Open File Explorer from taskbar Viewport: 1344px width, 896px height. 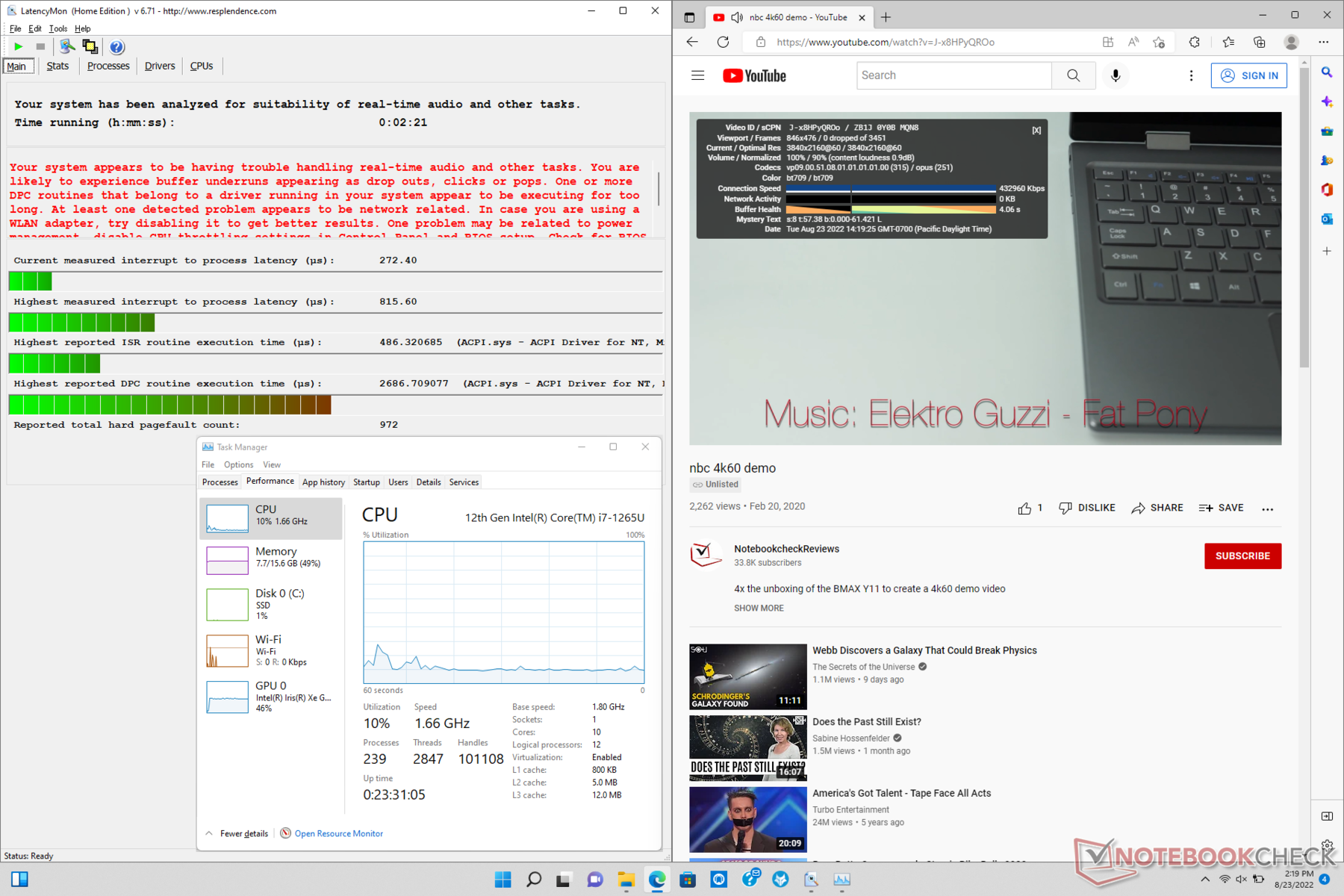coord(626,879)
